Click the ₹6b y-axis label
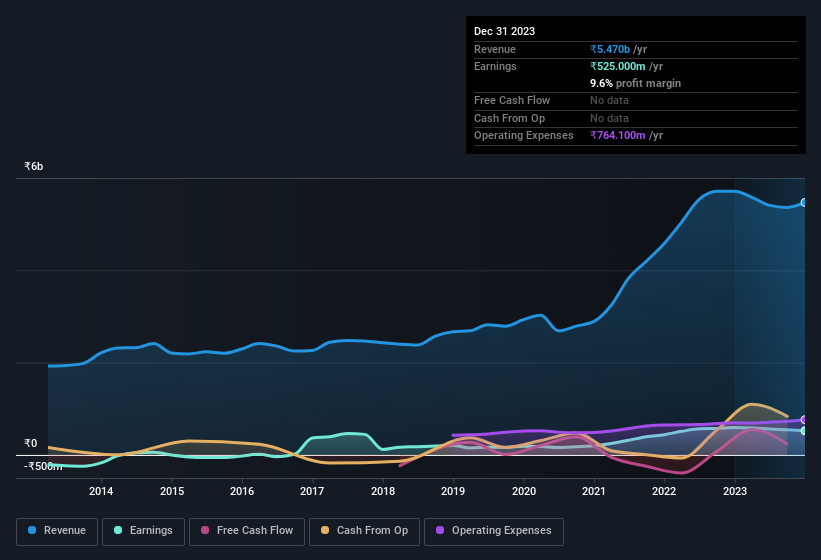 click(34, 166)
